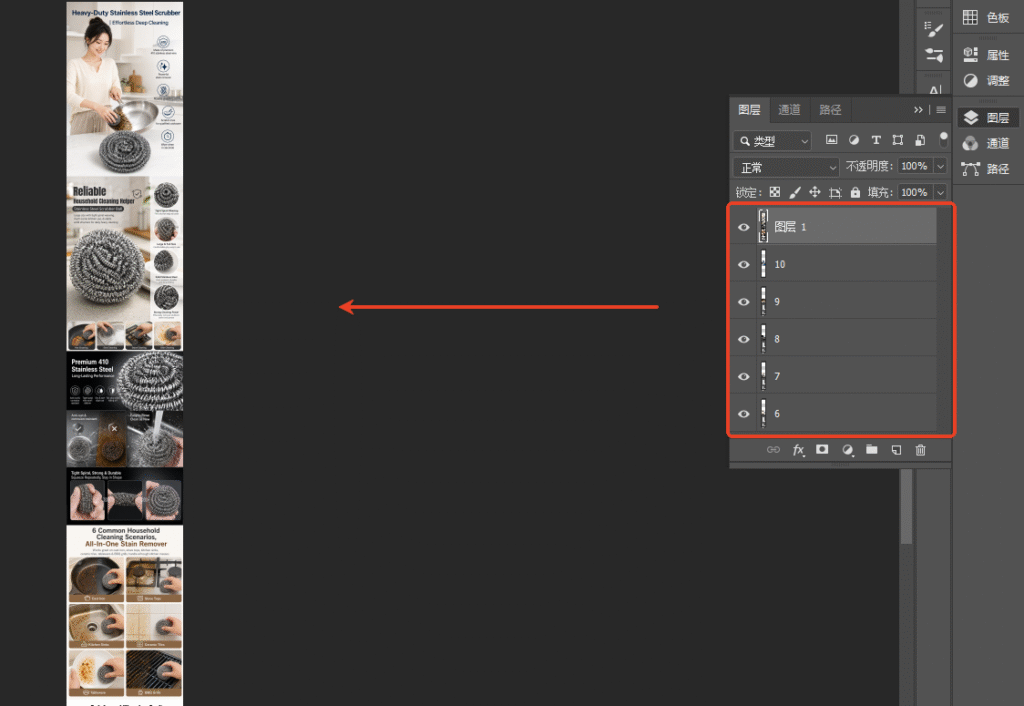Image resolution: width=1024 pixels, height=706 pixels.
Task: Open the 色板 swatches panel
Action: coord(986,18)
